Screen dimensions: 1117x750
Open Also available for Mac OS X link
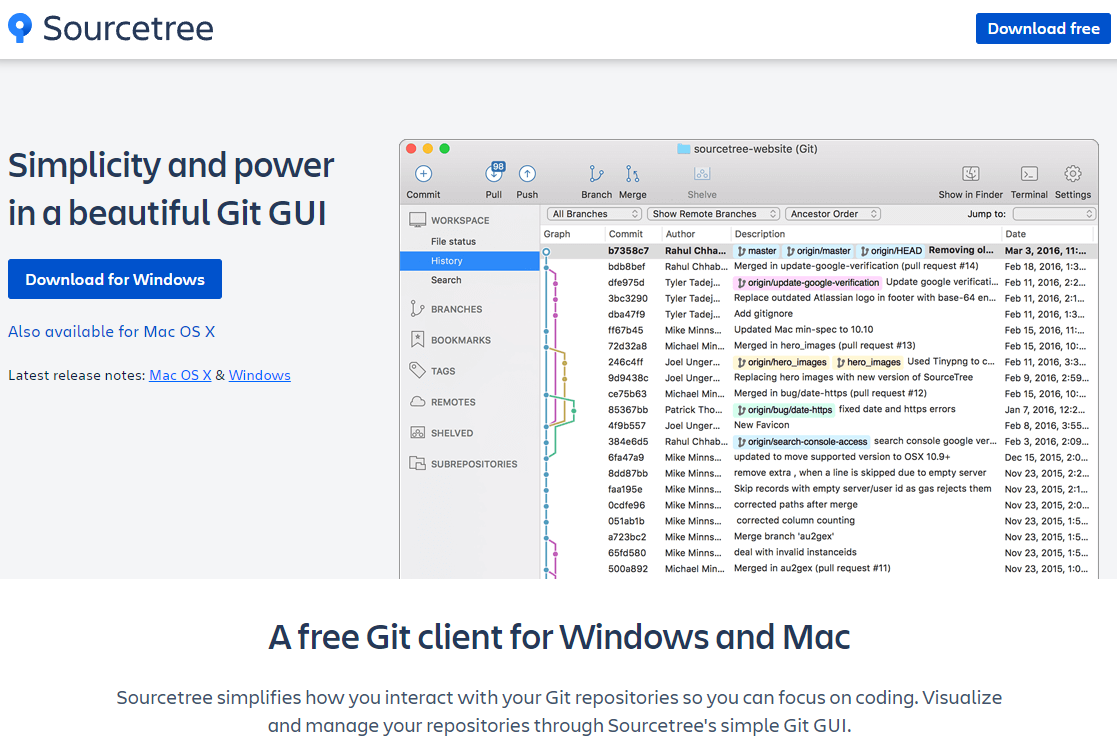(x=111, y=331)
